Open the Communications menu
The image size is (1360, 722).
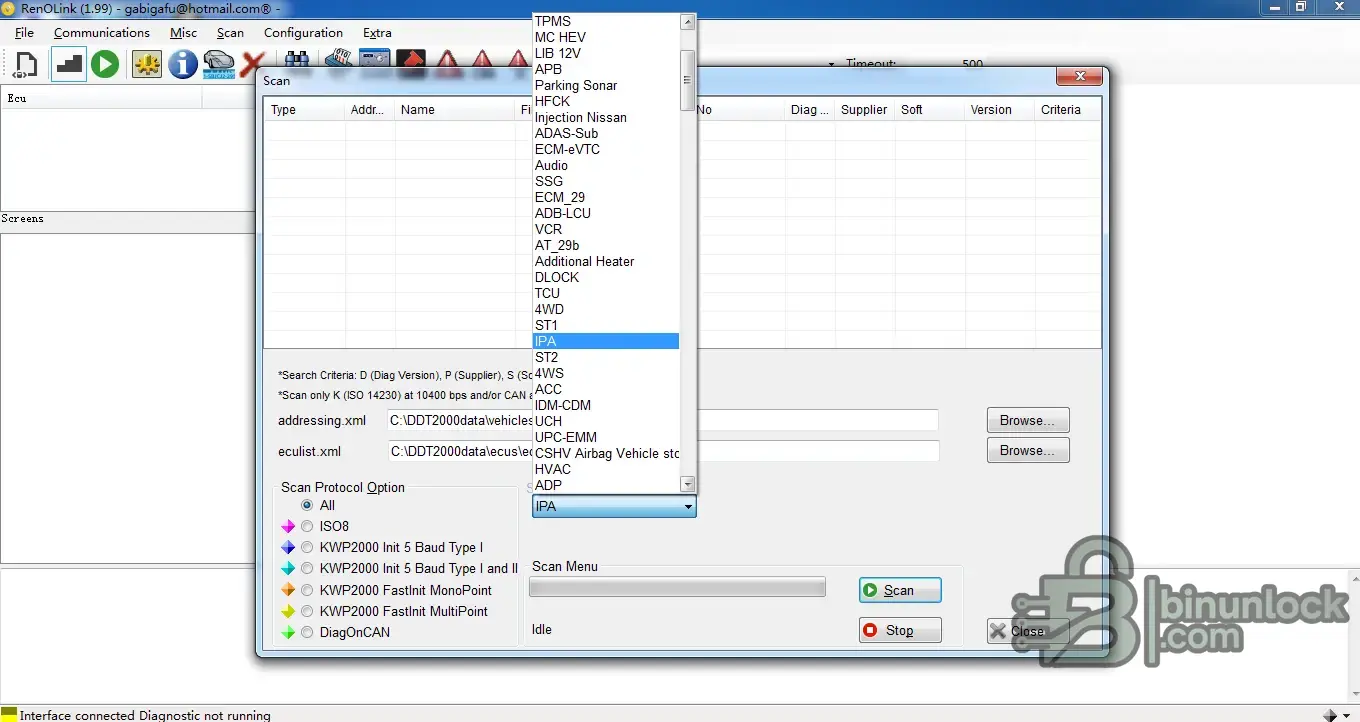[102, 33]
